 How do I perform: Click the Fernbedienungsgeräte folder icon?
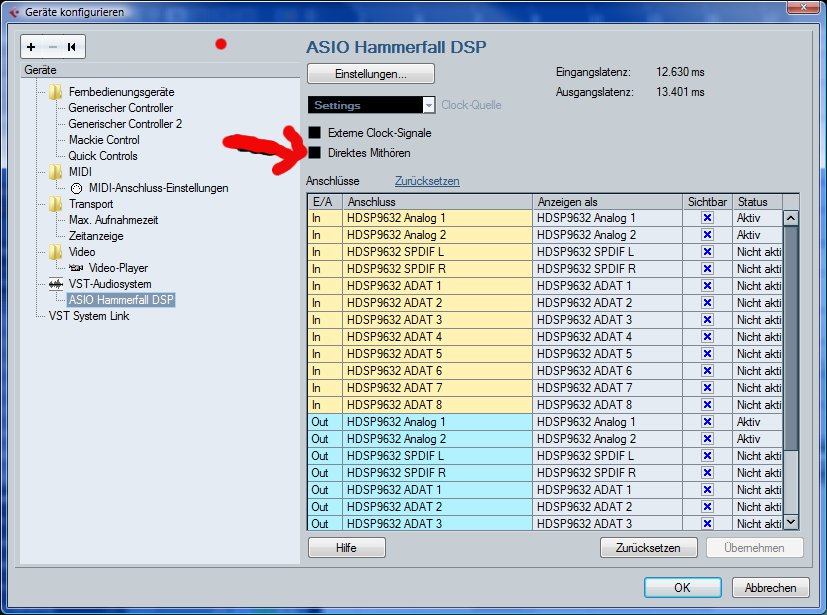(55, 92)
